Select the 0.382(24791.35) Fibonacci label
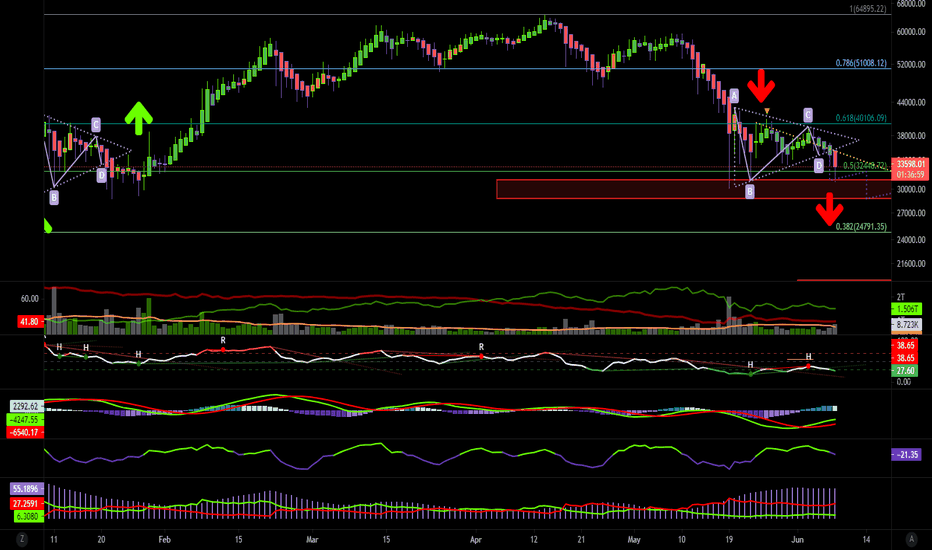The height and width of the screenshot is (550, 932). [861, 227]
